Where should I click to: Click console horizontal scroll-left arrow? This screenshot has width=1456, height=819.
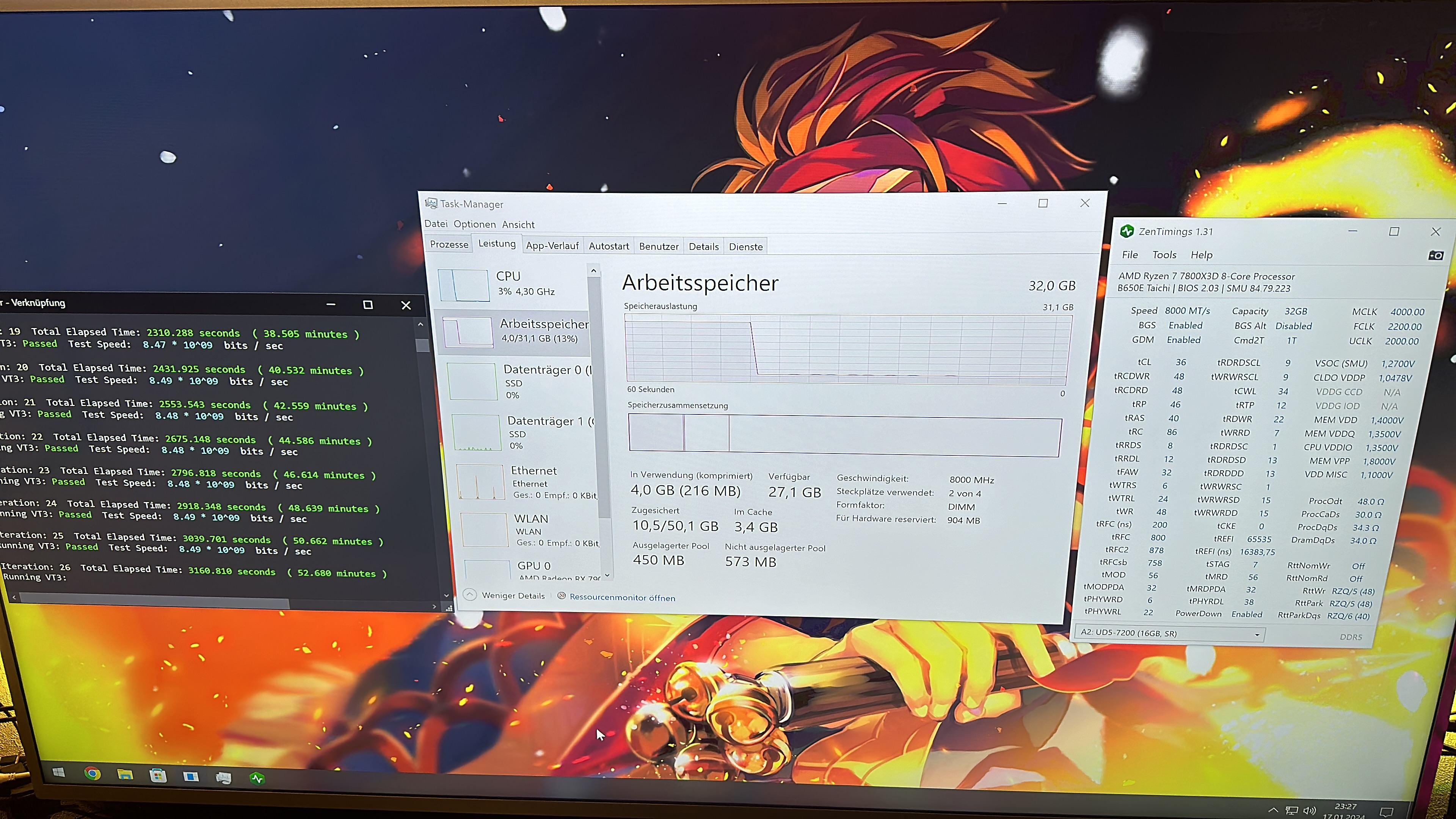[x=14, y=597]
